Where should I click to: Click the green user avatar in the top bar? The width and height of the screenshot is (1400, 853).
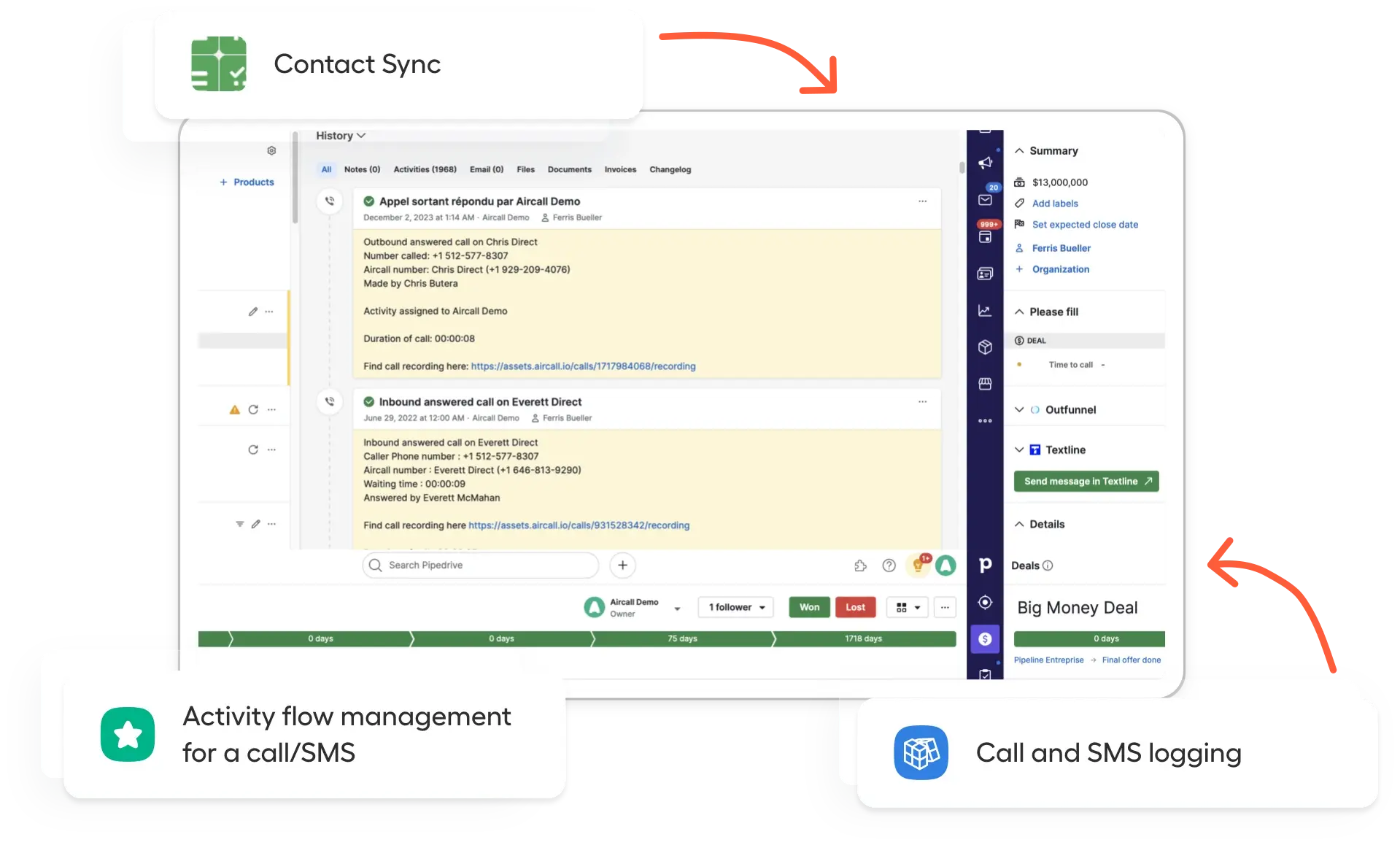click(x=945, y=566)
